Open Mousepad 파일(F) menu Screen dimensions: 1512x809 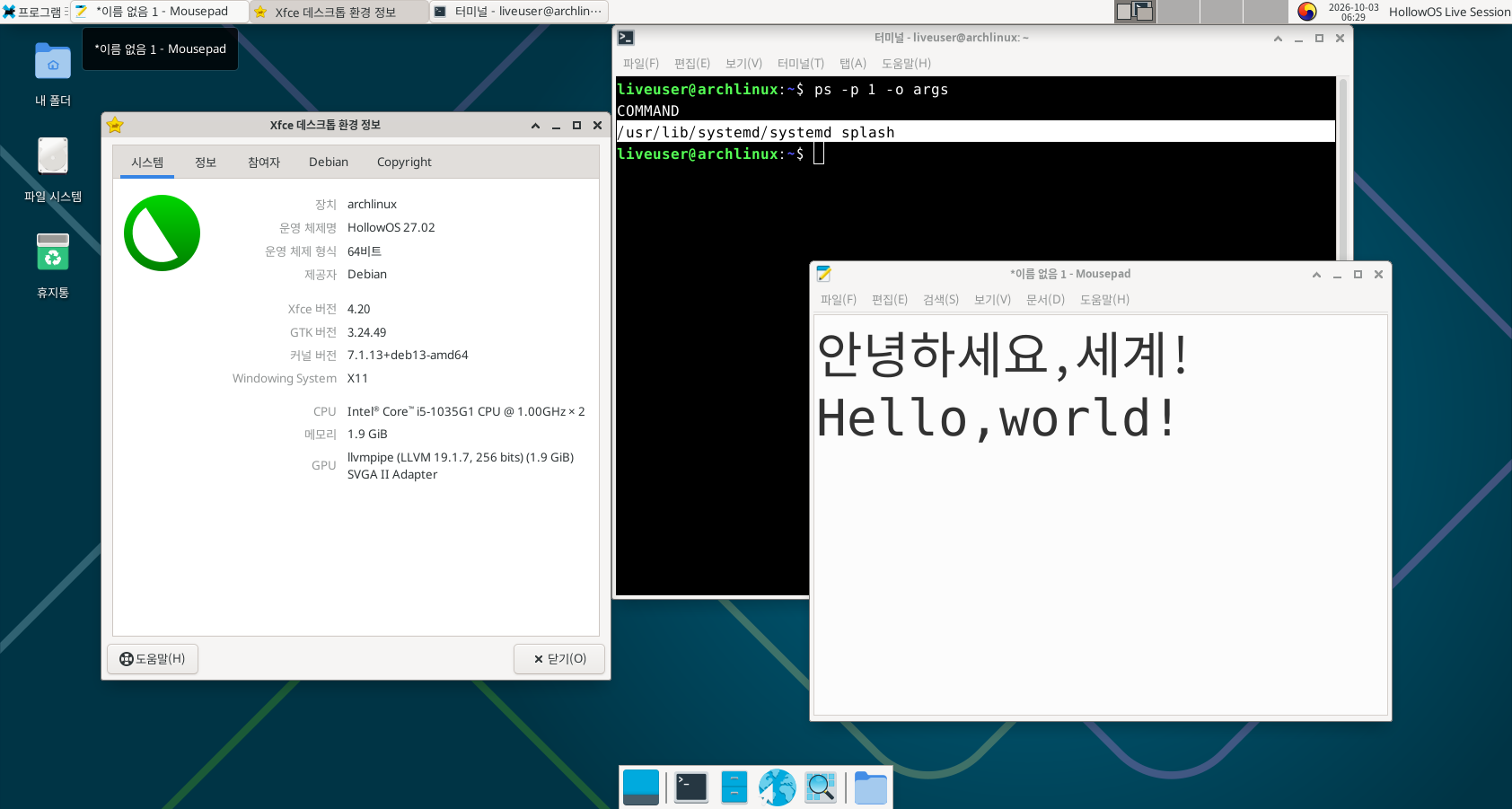point(839,300)
